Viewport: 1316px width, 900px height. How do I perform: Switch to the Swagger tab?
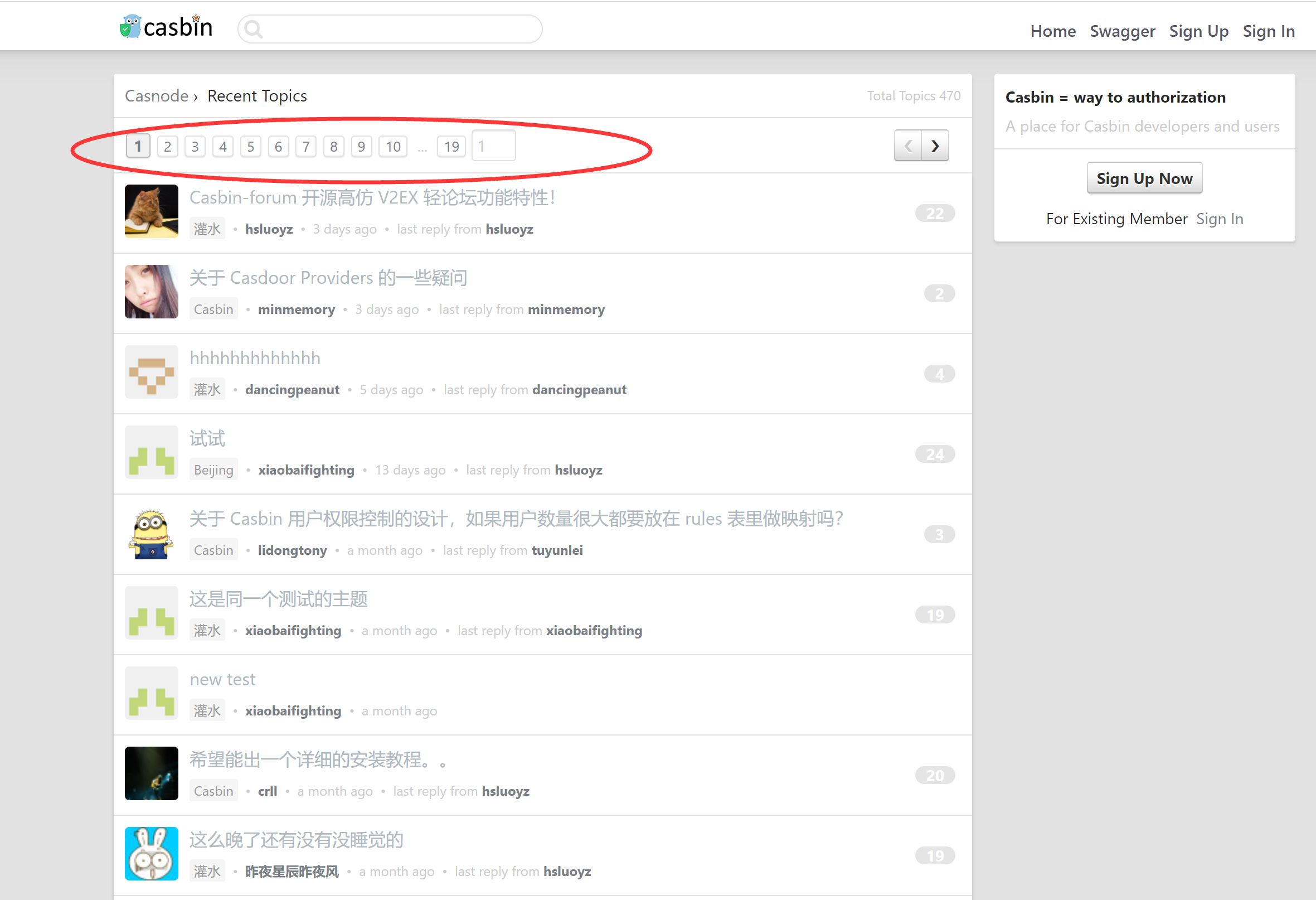(x=1123, y=31)
